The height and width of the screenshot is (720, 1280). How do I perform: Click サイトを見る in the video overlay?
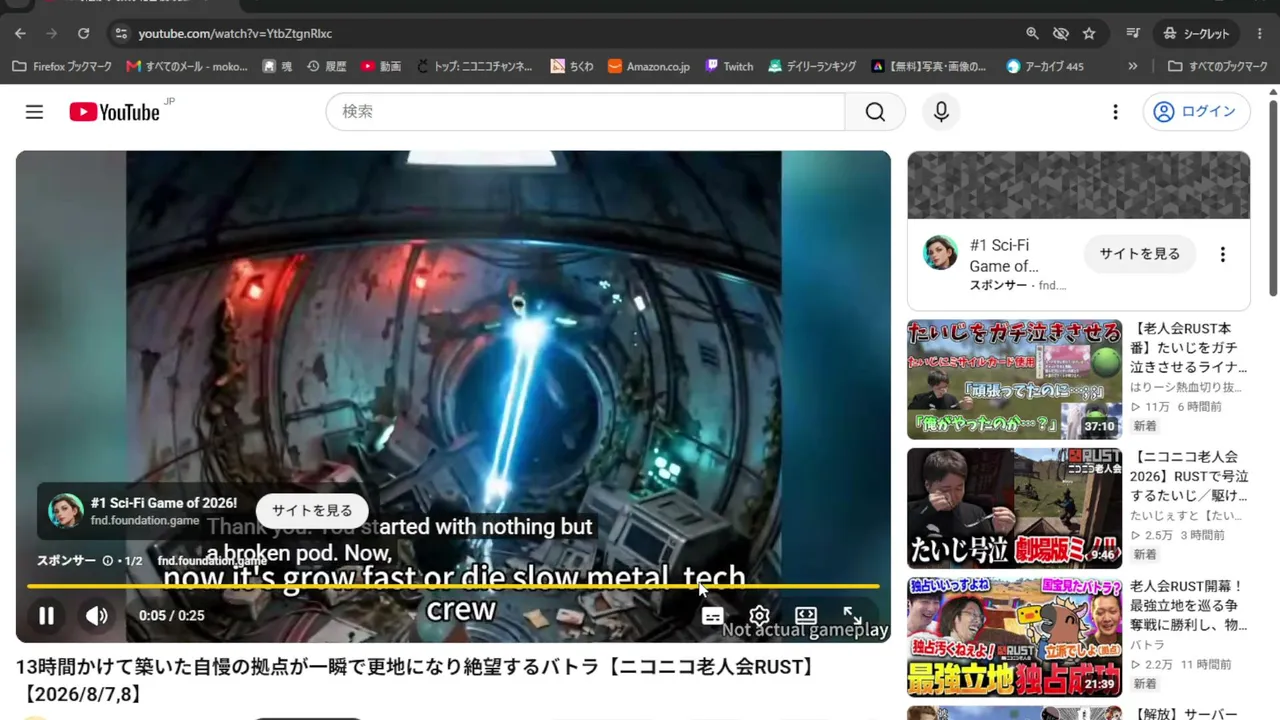click(312, 511)
